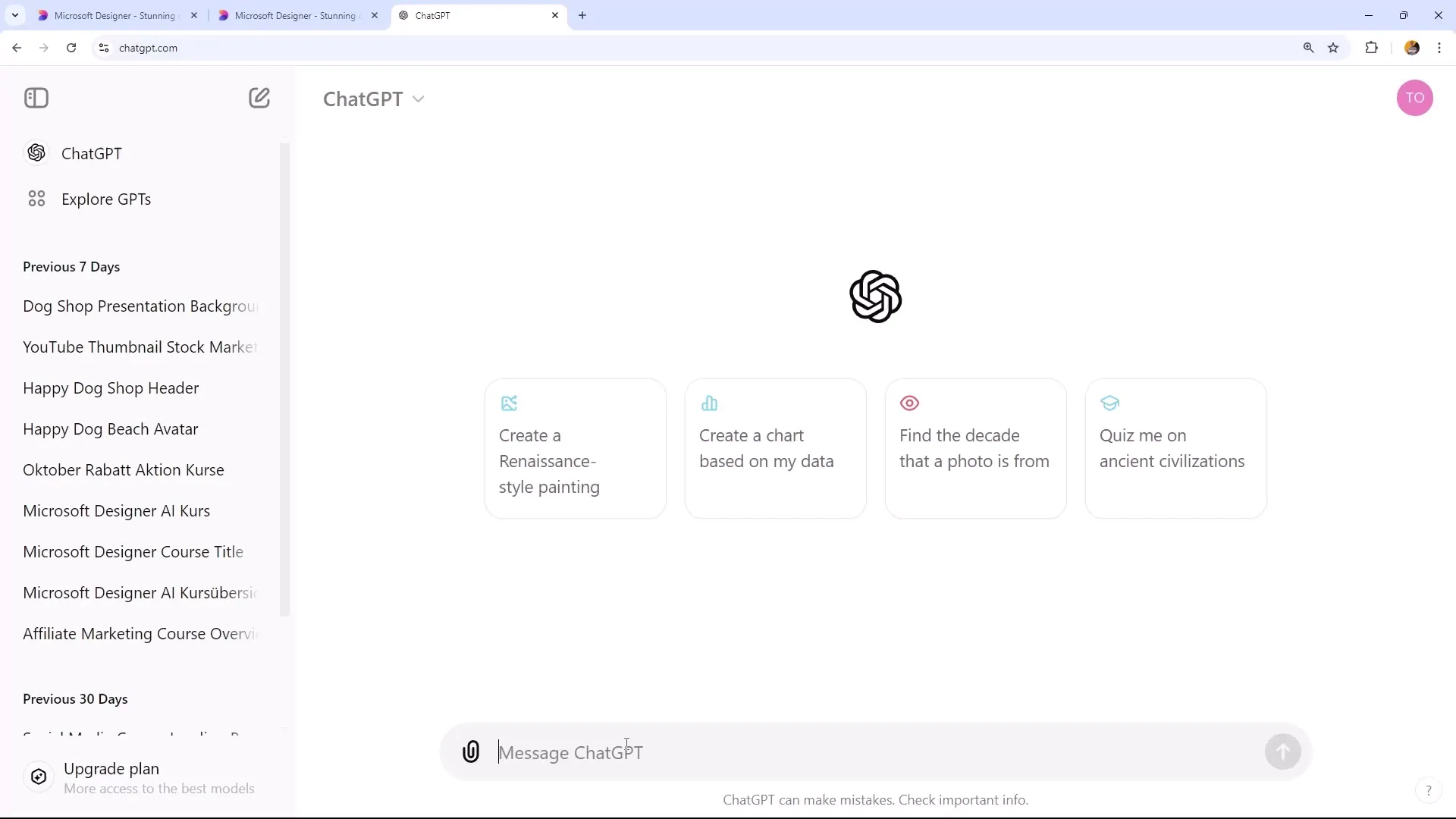The image size is (1456, 819).
Task: Expand Previous 30 Days conversation history
Action: point(75,698)
